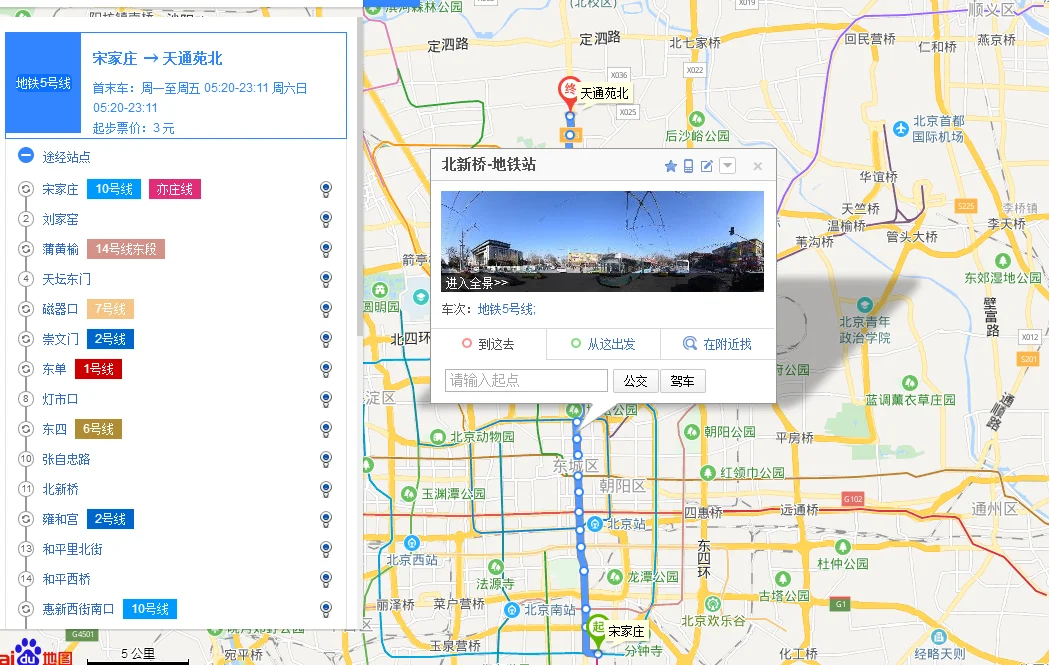This screenshot has width=1049, height=665.
Task: Open the dropdown arrow in the station popup
Action: point(727,166)
